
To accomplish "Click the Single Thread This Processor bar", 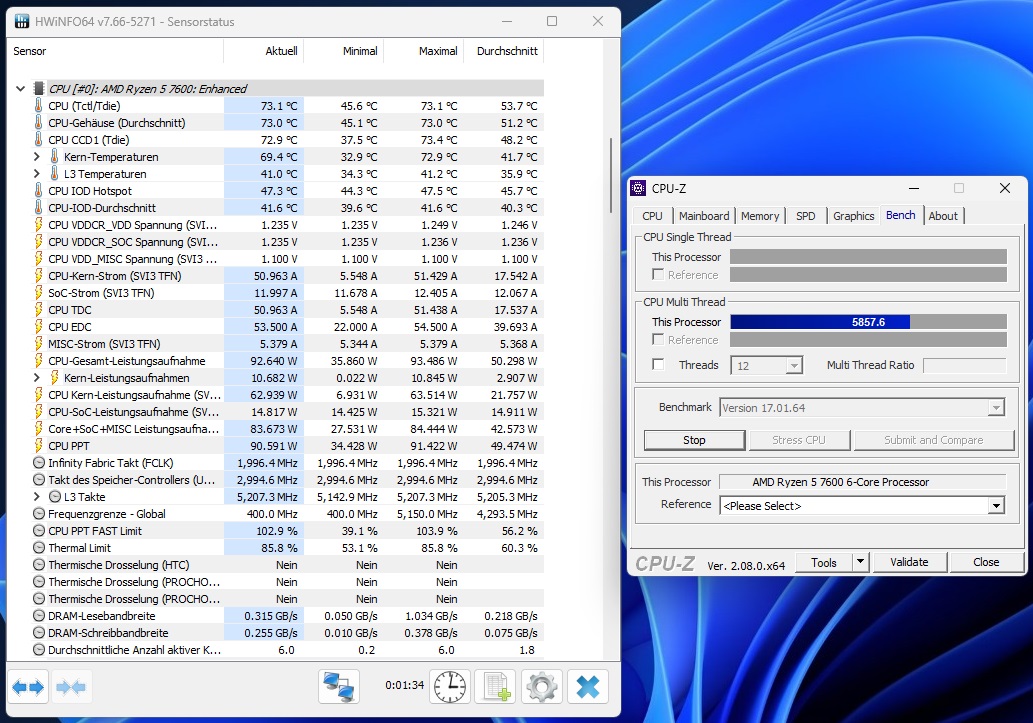I will click(868, 256).
